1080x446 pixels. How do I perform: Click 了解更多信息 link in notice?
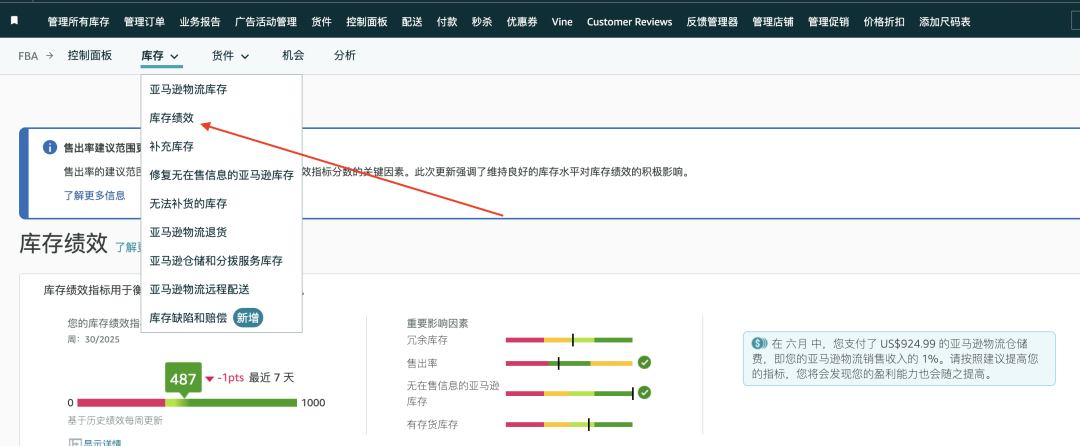(95, 195)
